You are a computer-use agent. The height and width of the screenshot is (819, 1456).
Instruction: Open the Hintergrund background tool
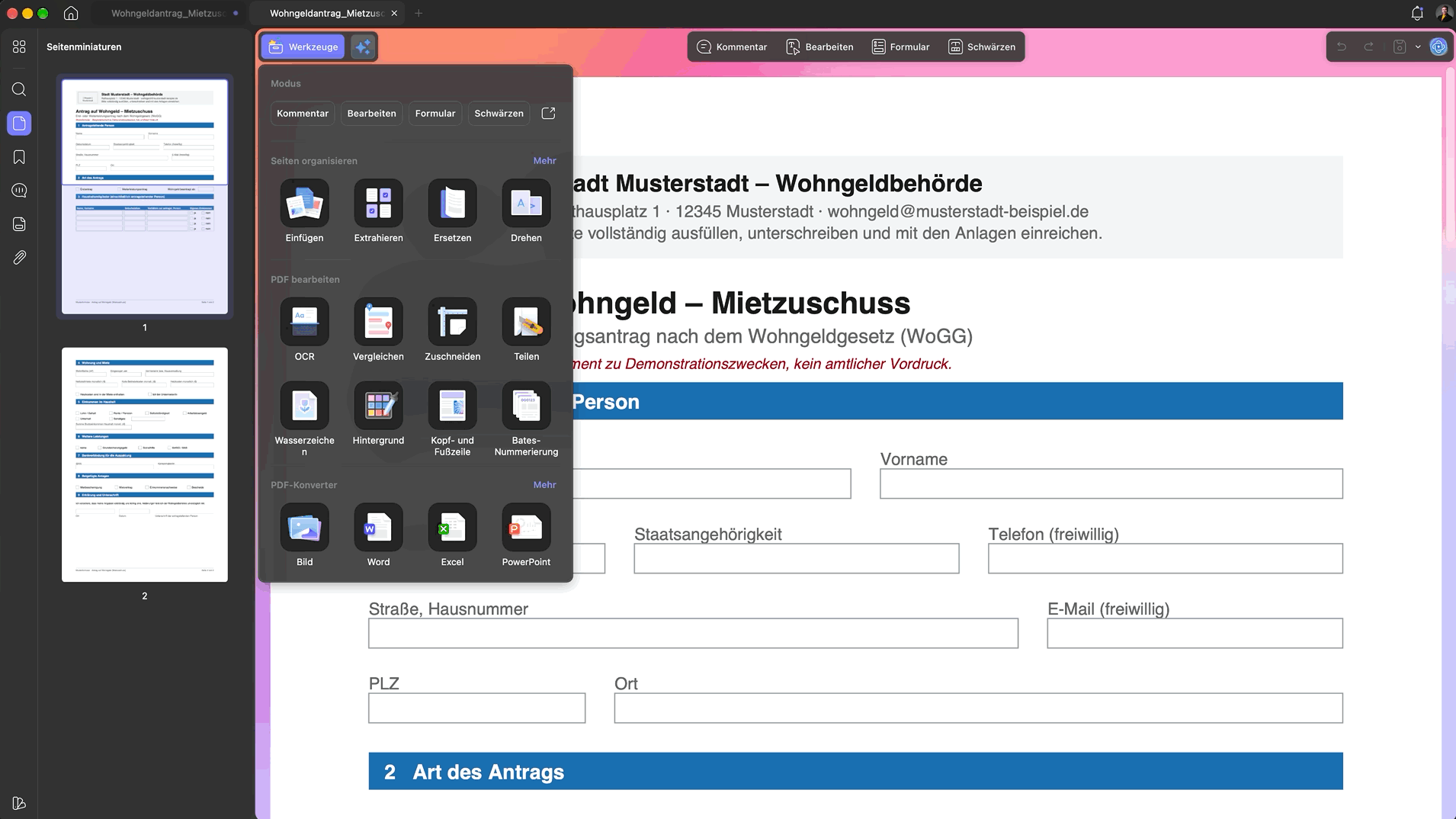pos(378,413)
